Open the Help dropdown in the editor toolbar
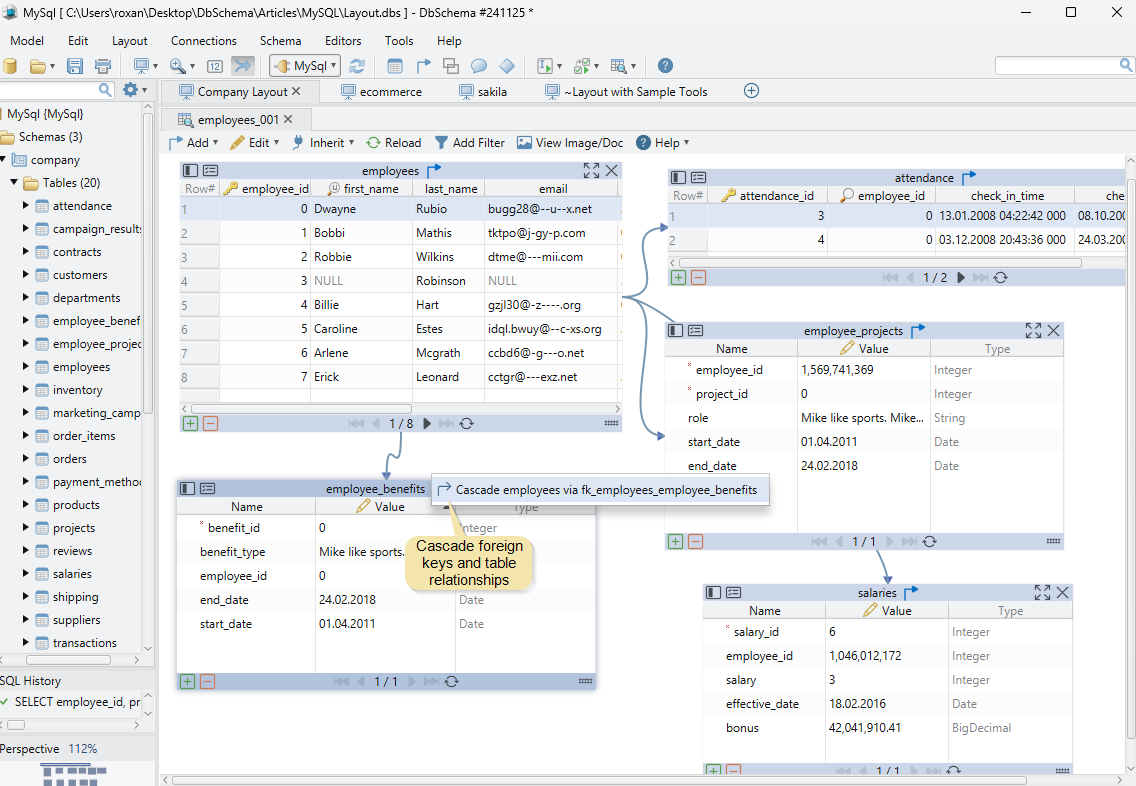The height and width of the screenshot is (786, 1136). [x=663, y=143]
